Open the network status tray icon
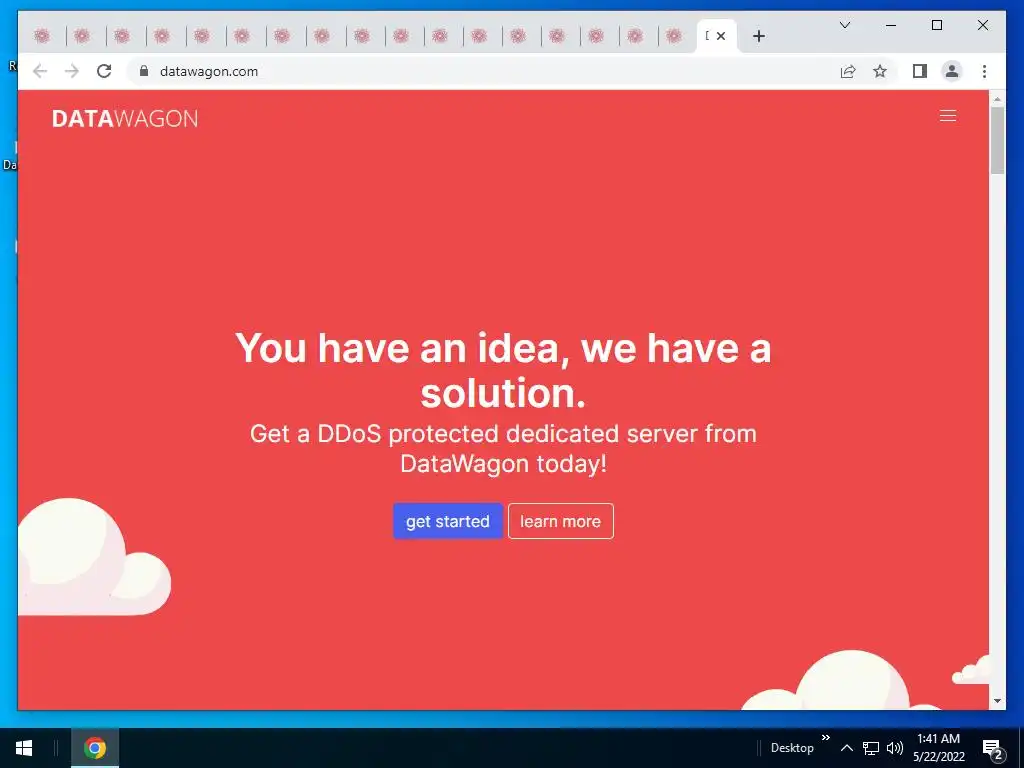Screen dimensions: 1024x768 [x=871, y=748]
